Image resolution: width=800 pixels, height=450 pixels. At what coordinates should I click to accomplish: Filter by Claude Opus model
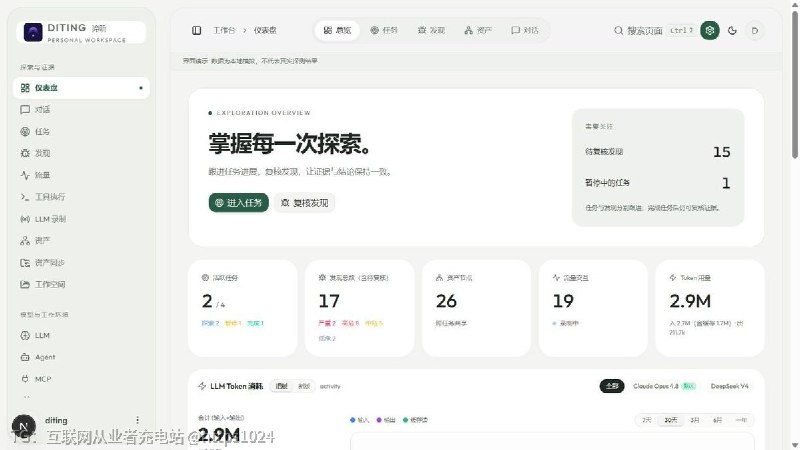664,386
